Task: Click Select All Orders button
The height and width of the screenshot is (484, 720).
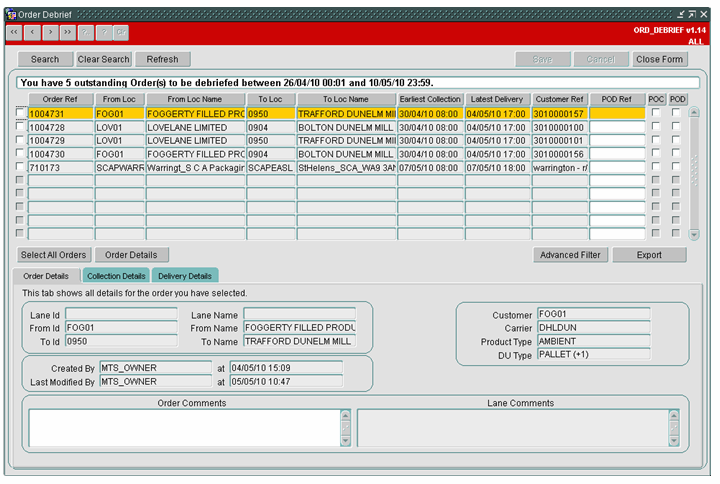Action: [54, 255]
